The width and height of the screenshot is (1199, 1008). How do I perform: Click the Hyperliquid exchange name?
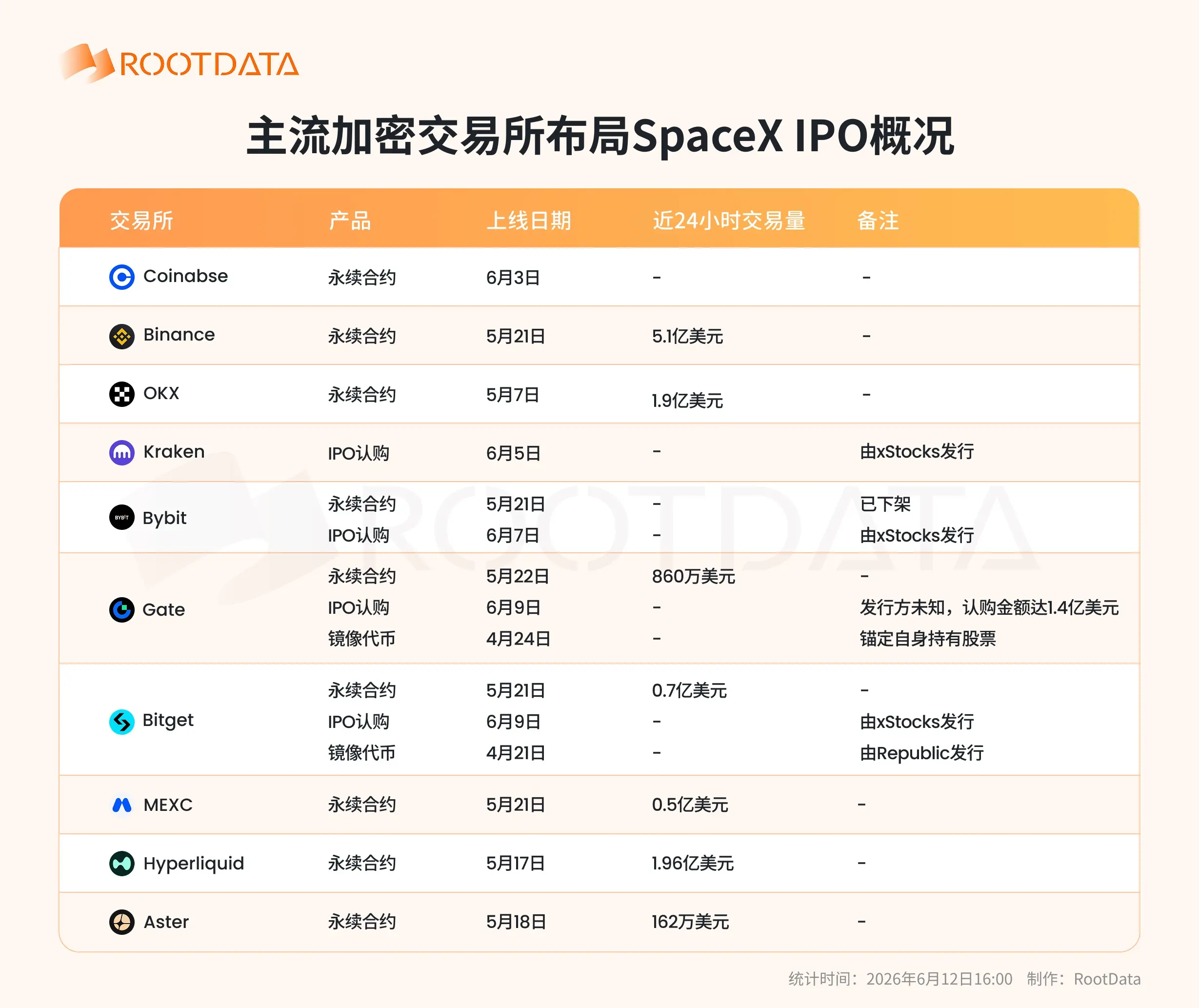[x=194, y=864]
